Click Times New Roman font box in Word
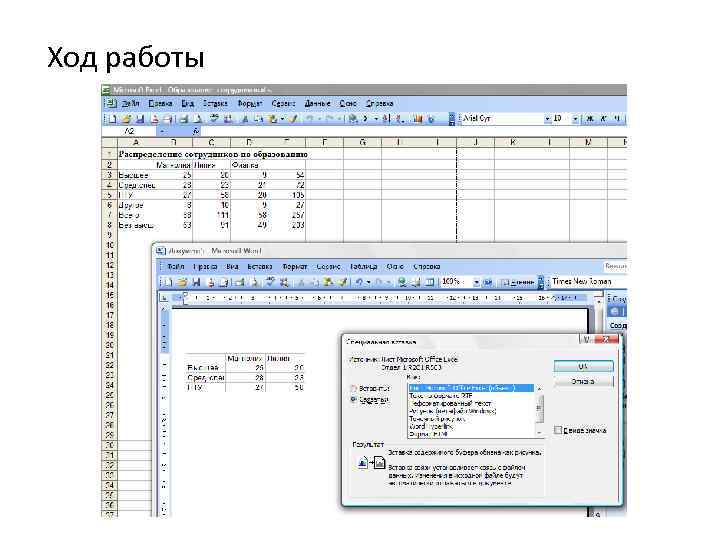The image size is (720, 540). pyautogui.click(x=588, y=281)
